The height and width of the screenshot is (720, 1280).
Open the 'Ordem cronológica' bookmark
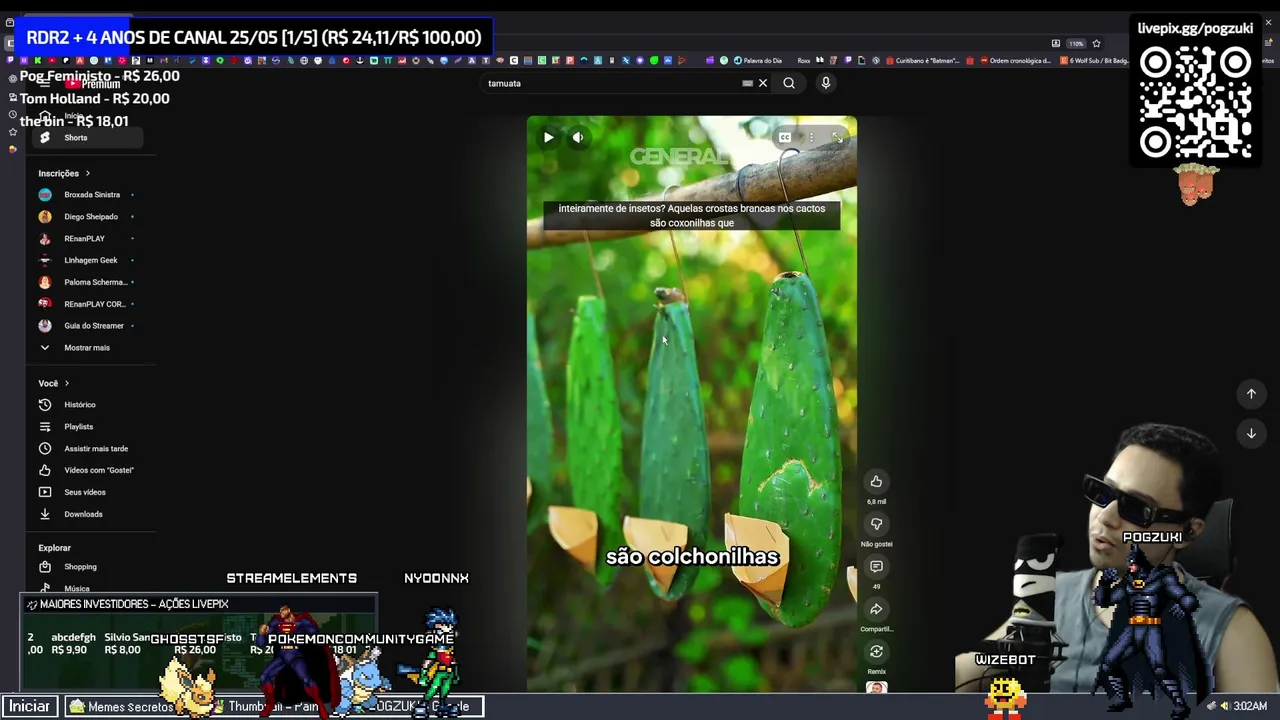click(x=1015, y=60)
